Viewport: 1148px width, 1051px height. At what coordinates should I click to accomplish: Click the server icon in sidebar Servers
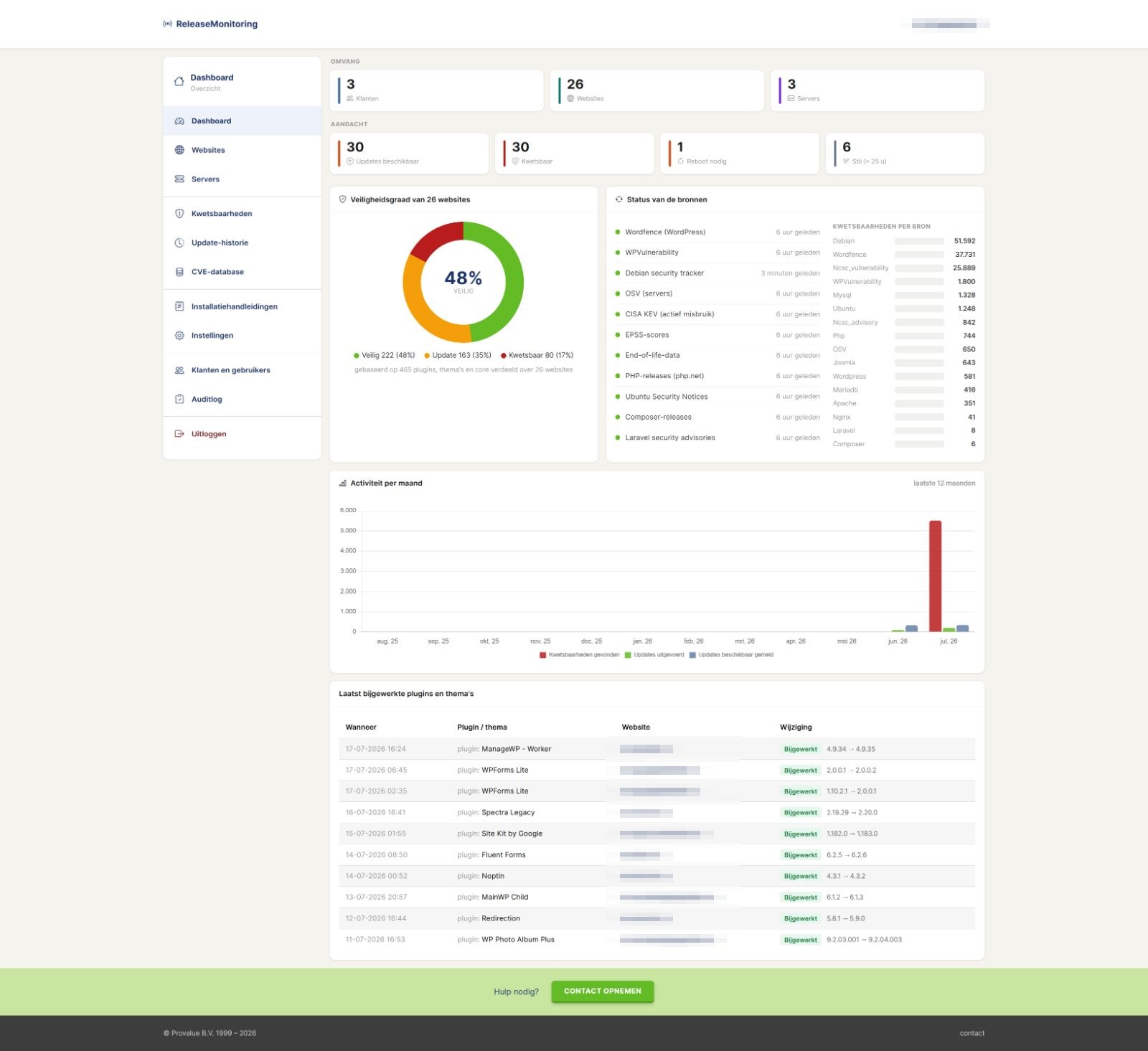(179, 179)
